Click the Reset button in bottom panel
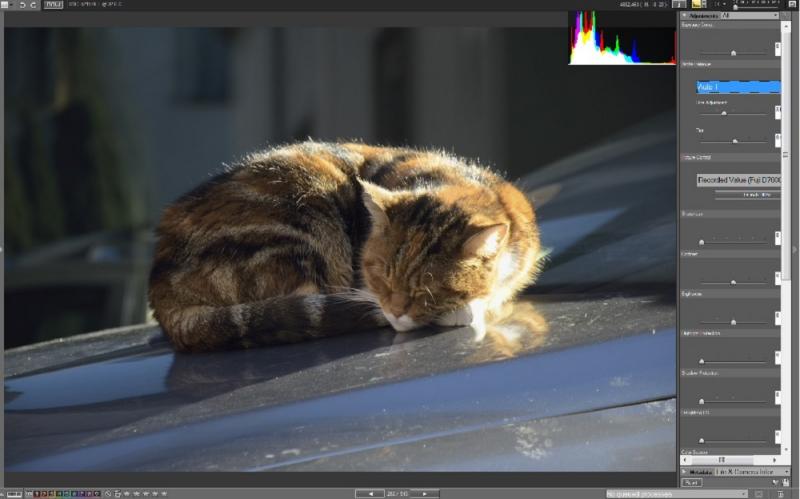The height and width of the screenshot is (499, 800). pyautogui.click(x=691, y=483)
